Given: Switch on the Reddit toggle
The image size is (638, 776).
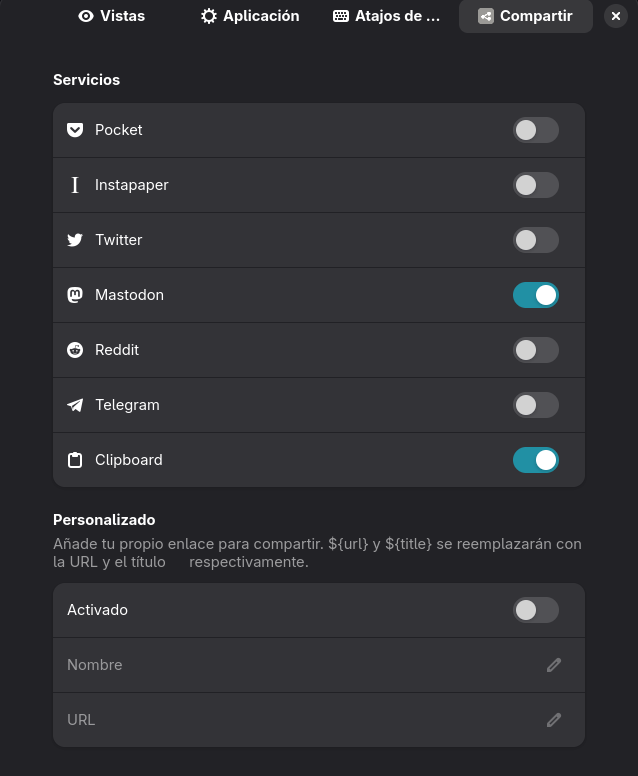Looking at the screenshot, I should [x=536, y=350].
